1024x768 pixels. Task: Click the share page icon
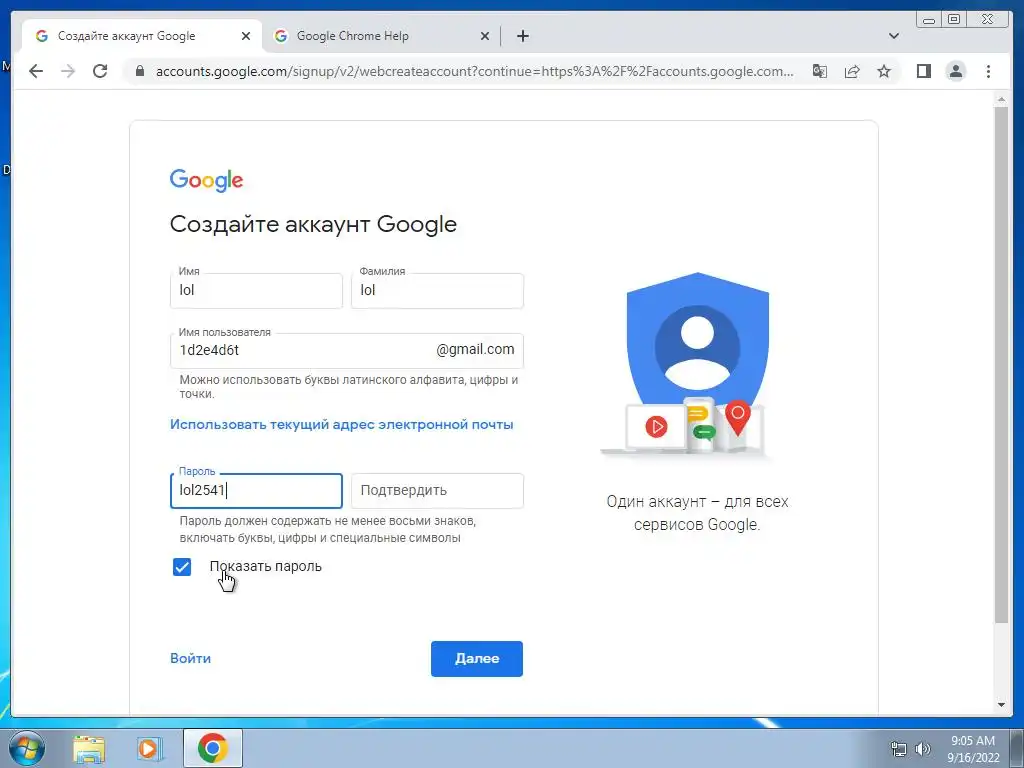click(852, 71)
